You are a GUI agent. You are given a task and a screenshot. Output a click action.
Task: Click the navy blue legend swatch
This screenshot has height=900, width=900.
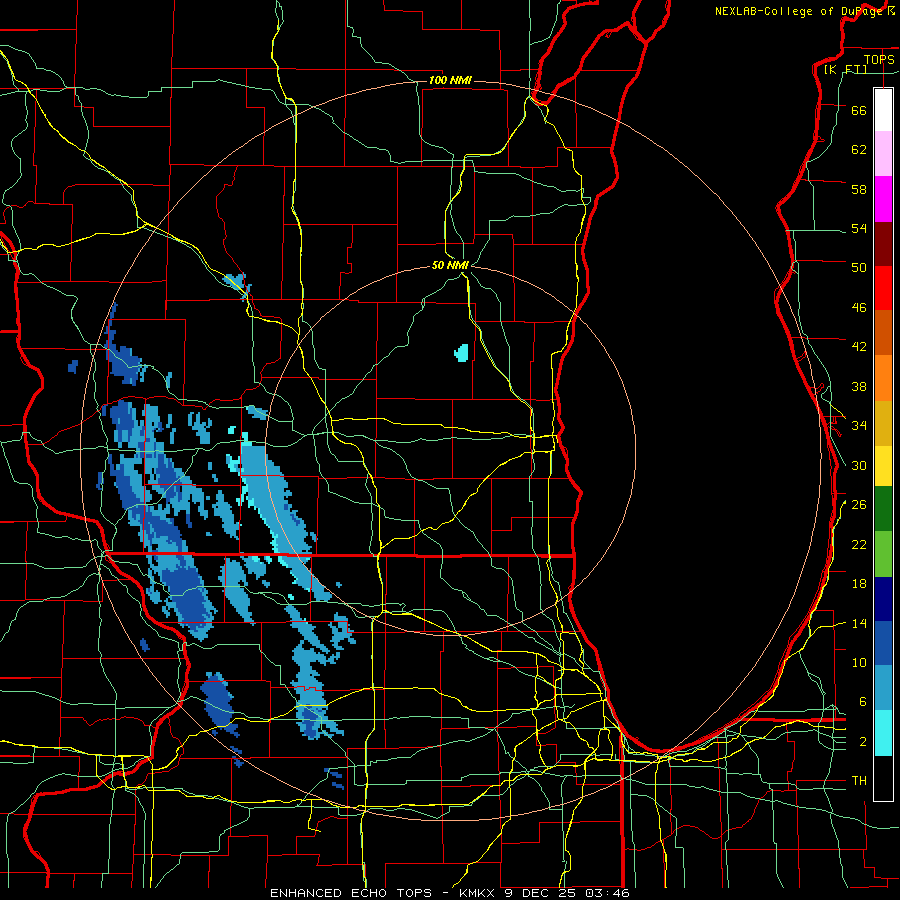click(x=883, y=599)
